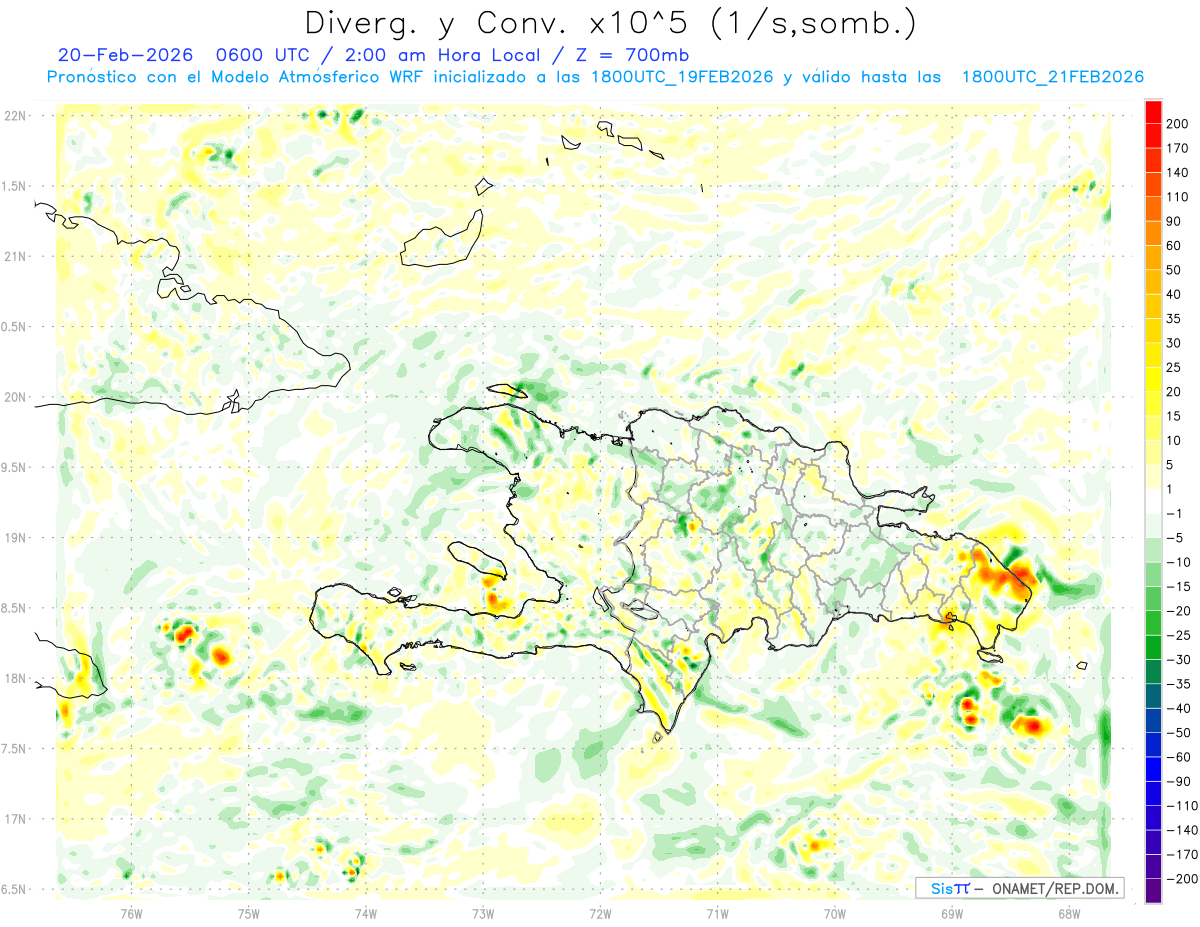
Task: Click the '-10' colorbar value
Action: pos(1179,562)
